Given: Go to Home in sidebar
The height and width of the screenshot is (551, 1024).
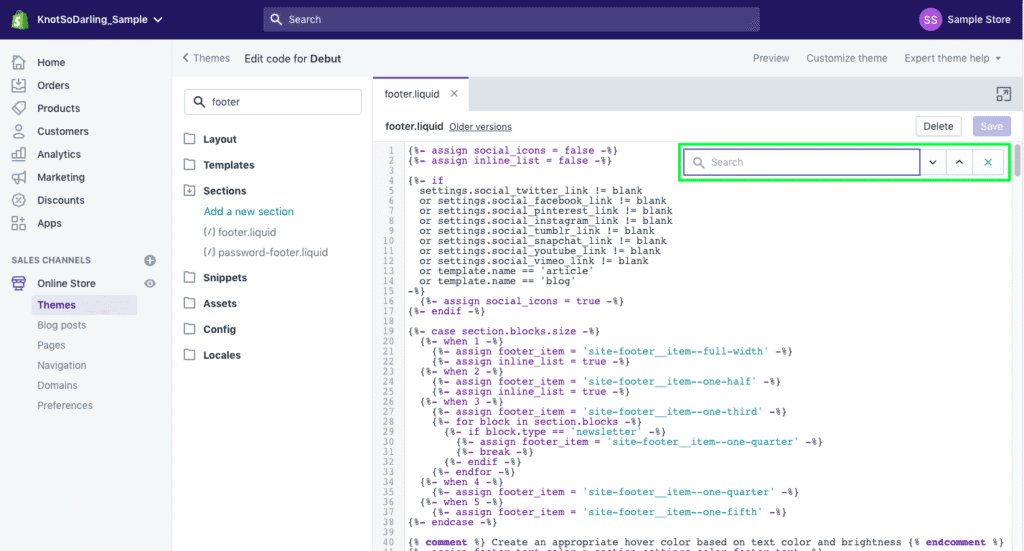Looking at the screenshot, I should [x=51, y=63].
